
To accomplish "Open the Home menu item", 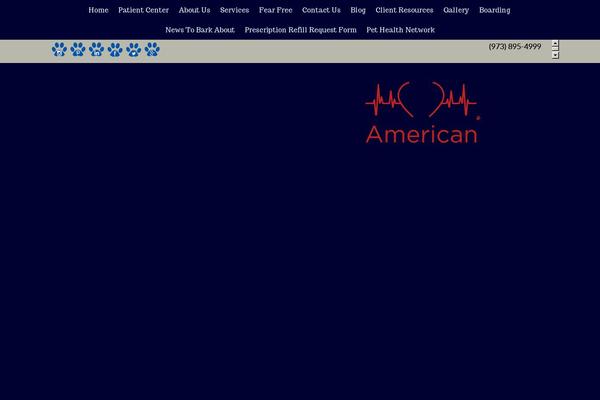I will [x=98, y=10].
